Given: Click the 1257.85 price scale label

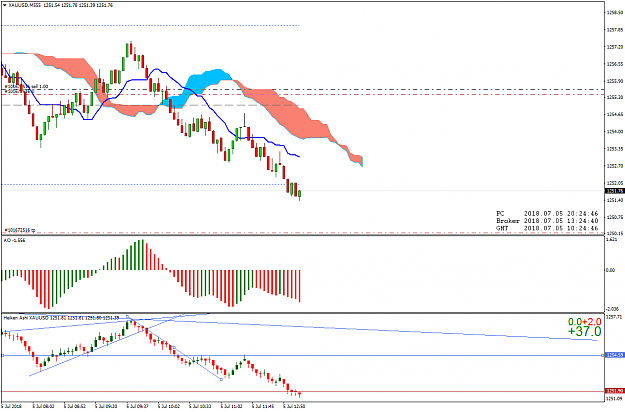Looking at the screenshot, I should pos(615,30).
